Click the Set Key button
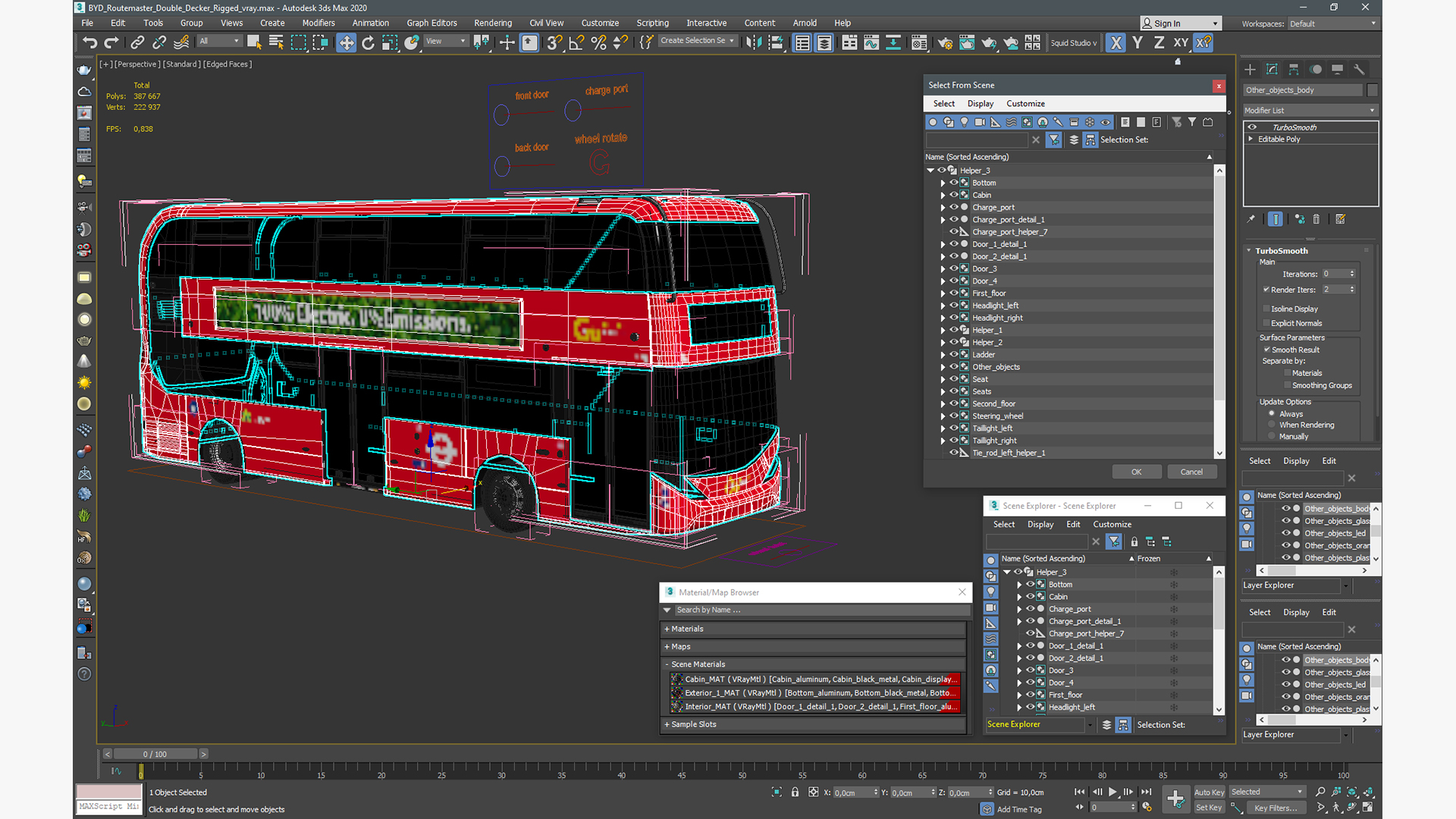Viewport: 1456px width, 819px height. [x=1209, y=808]
